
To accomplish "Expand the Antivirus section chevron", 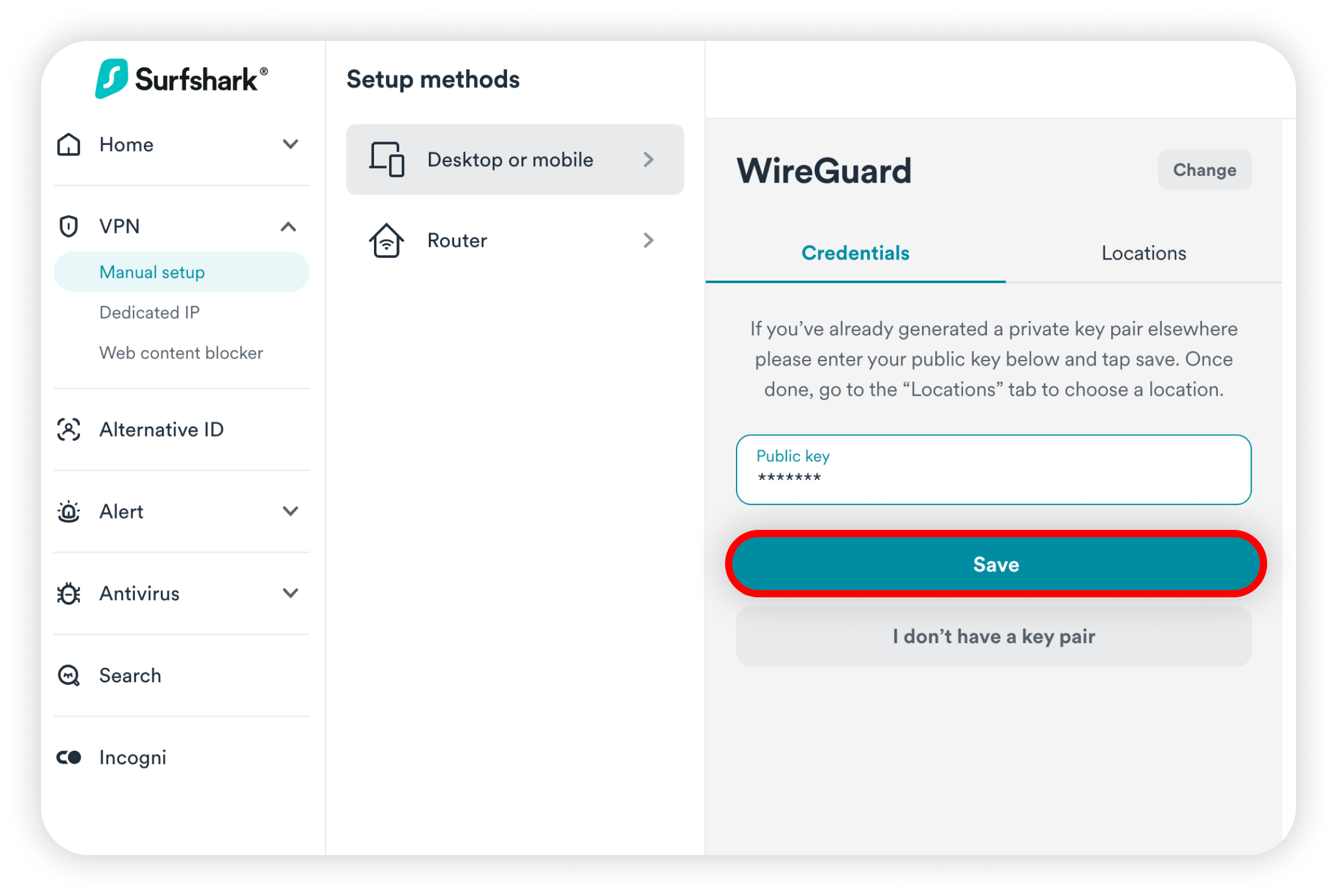I will [290, 594].
